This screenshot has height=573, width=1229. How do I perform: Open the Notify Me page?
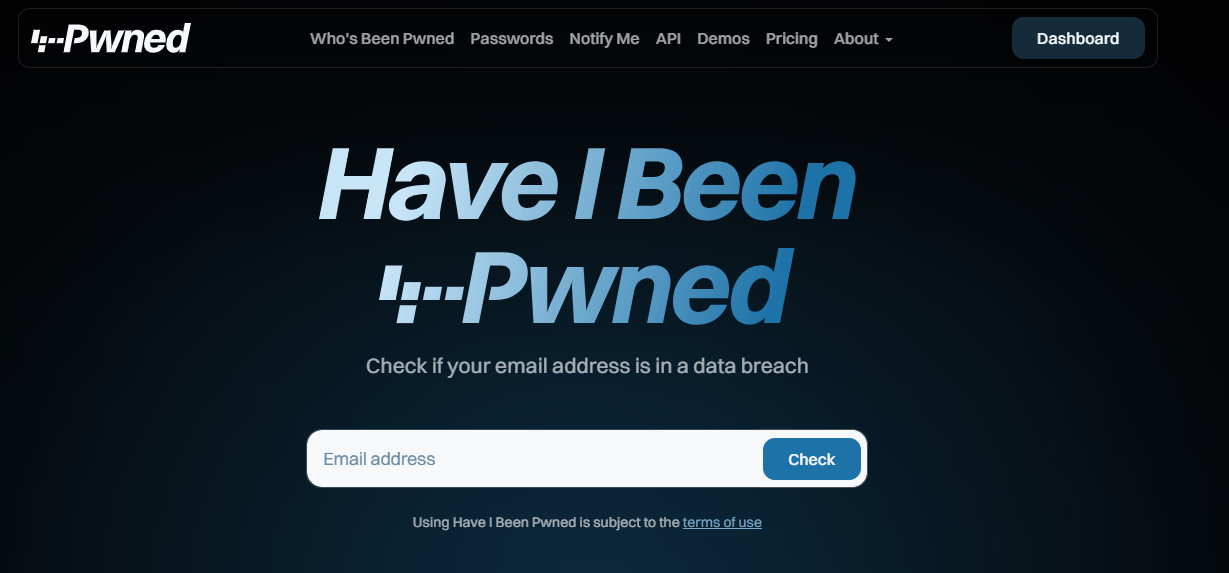(604, 39)
